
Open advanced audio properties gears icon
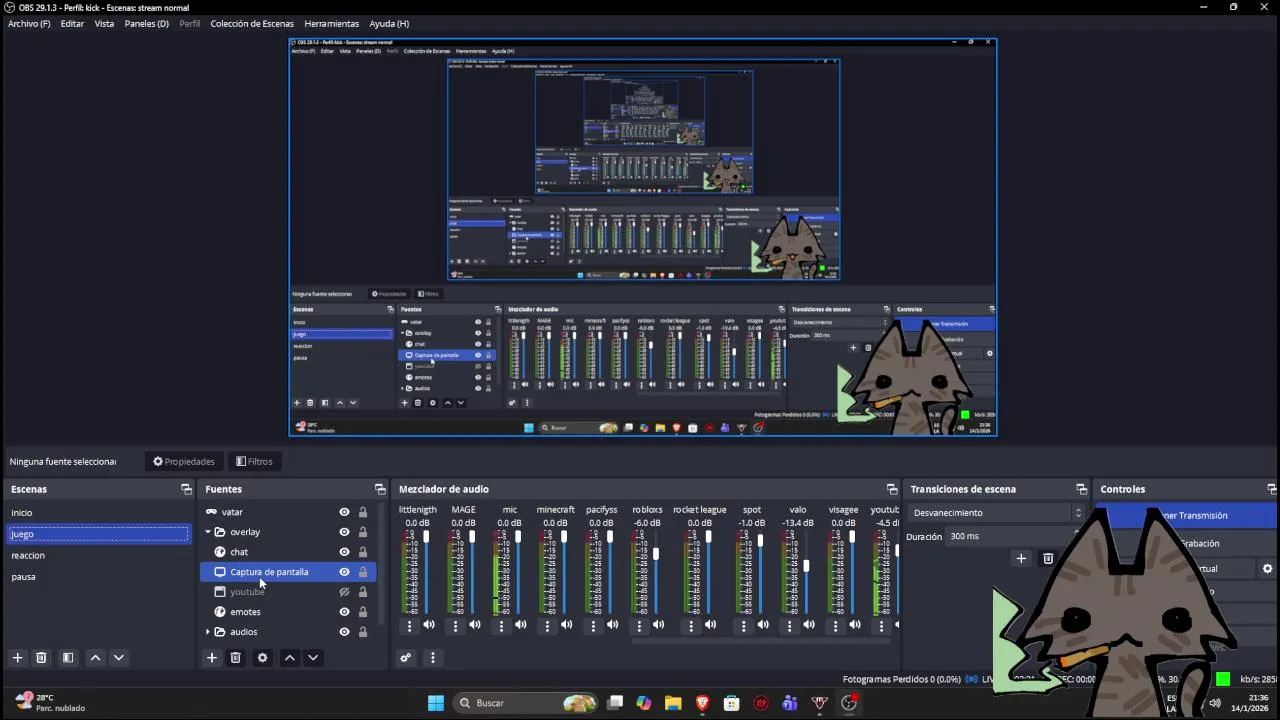click(405, 658)
